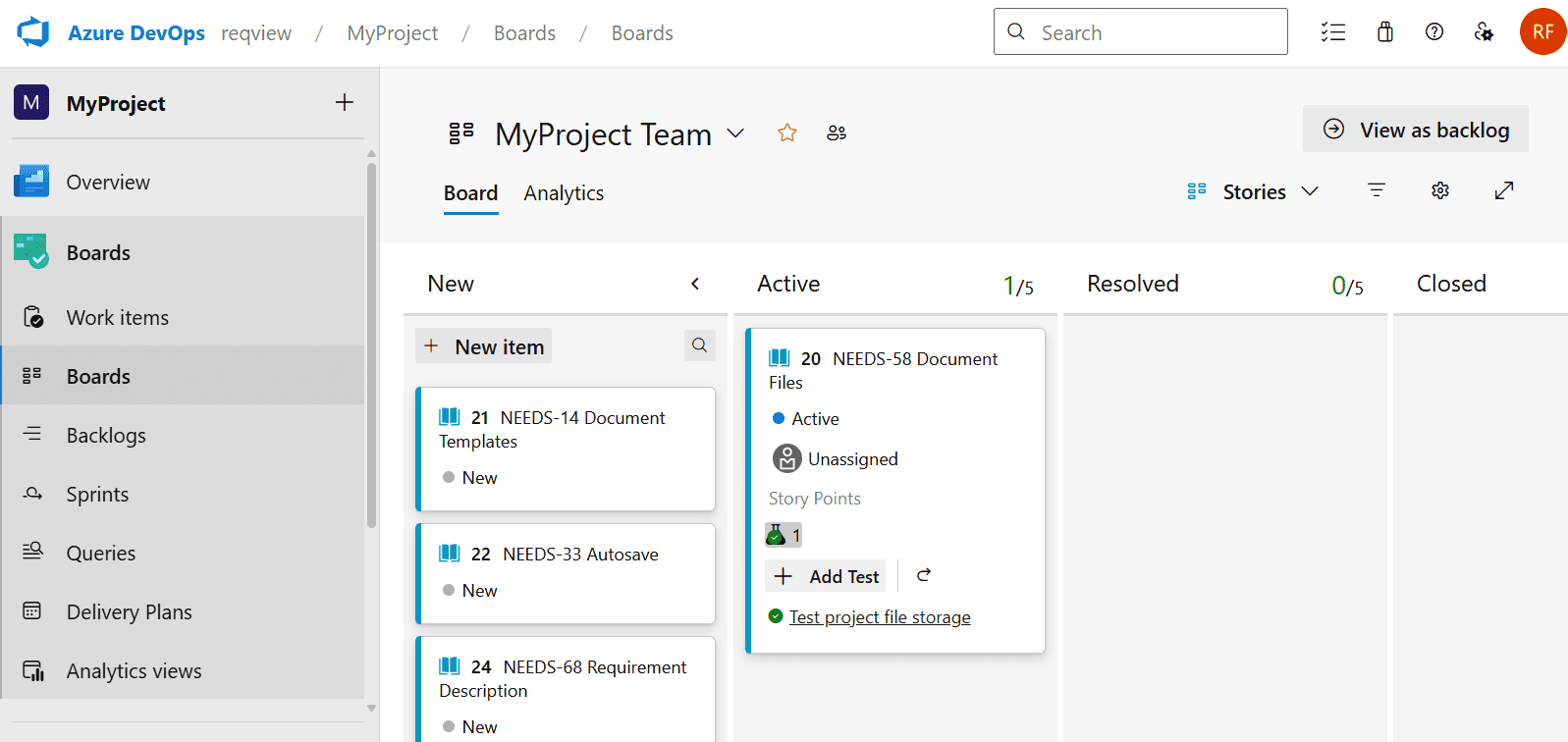Click in the Search input field
This screenshot has width=1568, height=742.
pos(1140,31)
